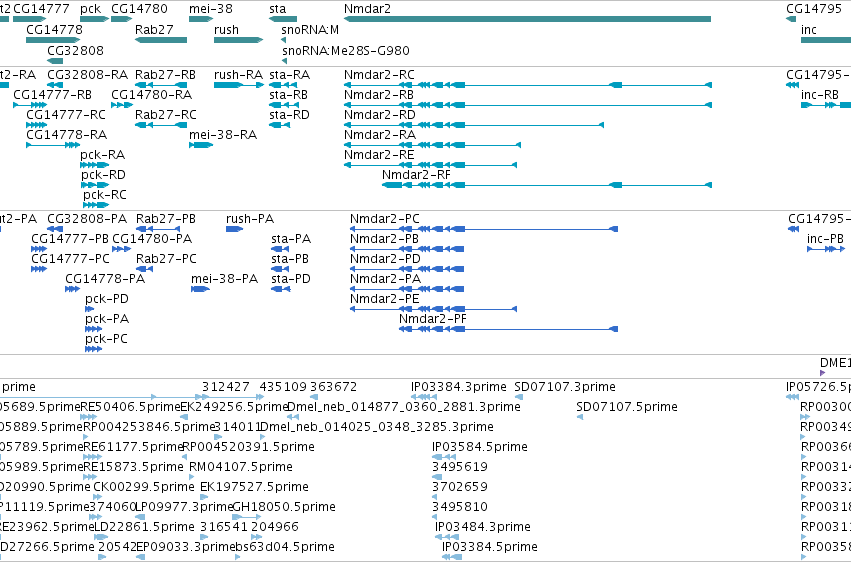The width and height of the screenshot is (851, 562).
Task: Select the Nmdar2-RE transcript
Action: tap(379, 155)
